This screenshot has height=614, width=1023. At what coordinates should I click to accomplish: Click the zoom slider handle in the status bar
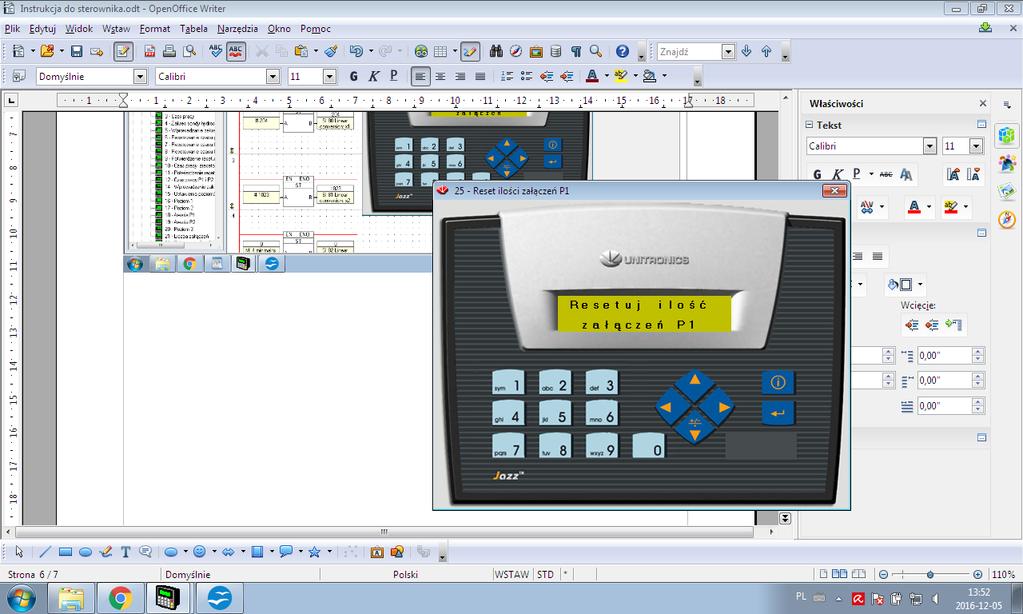click(x=930, y=574)
